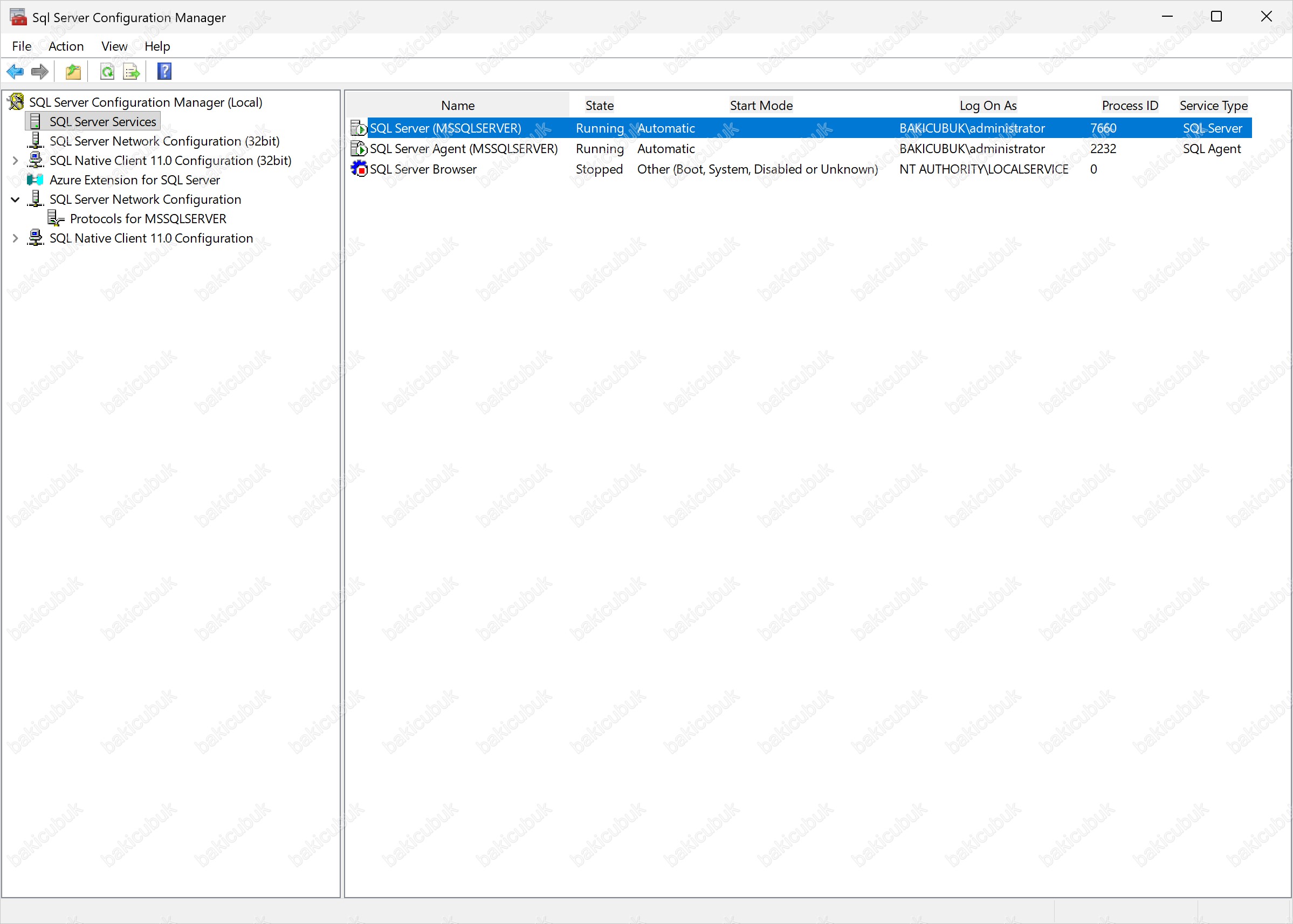Collapse the SQL Server Network Configuration node
The width and height of the screenshot is (1293, 924).
pyautogui.click(x=15, y=199)
